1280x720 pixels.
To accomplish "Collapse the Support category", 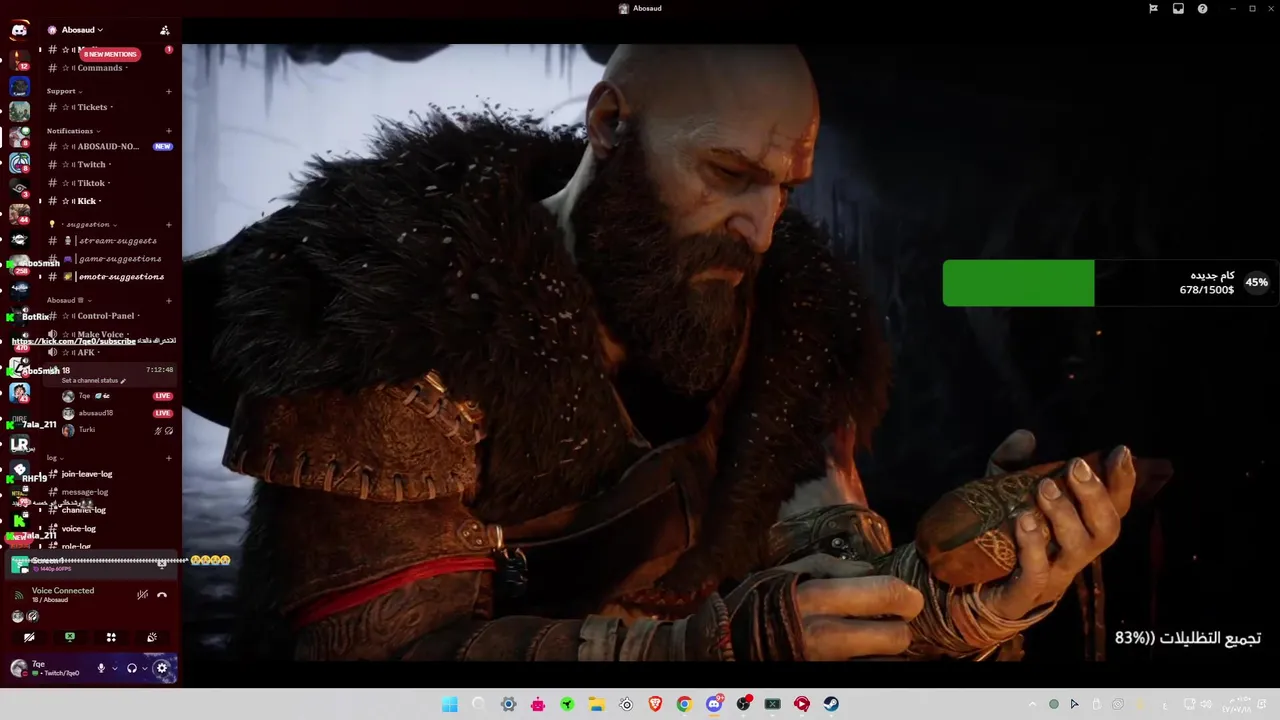I will 63,91.
